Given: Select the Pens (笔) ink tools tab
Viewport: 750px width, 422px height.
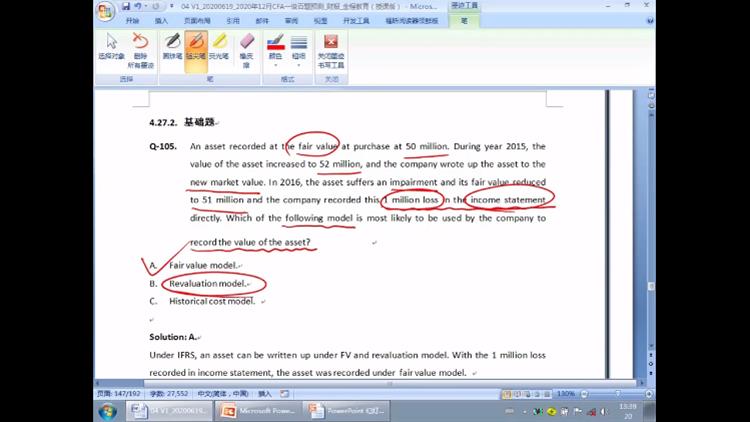Looking at the screenshot, I should (464, 21).
